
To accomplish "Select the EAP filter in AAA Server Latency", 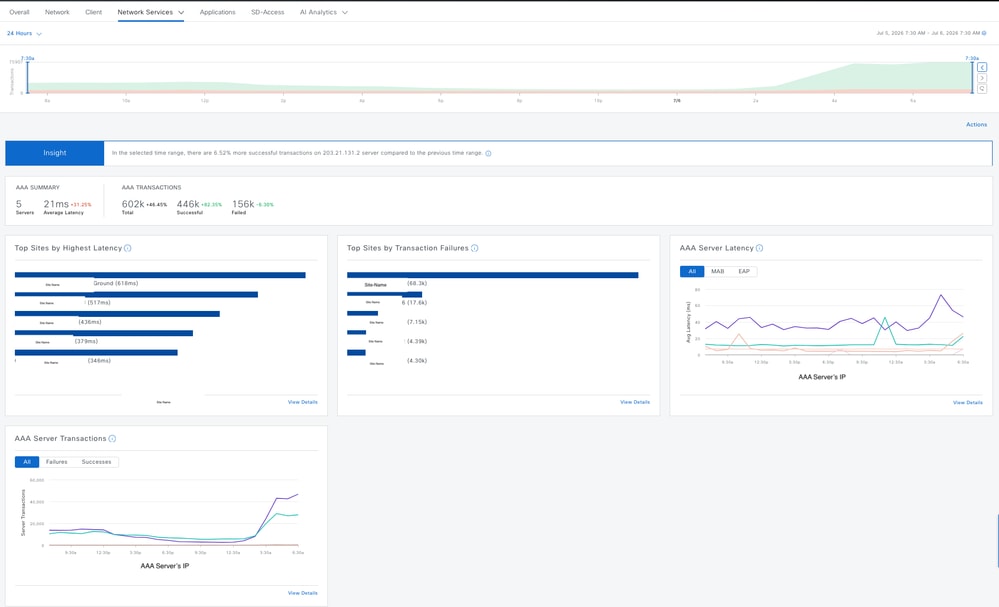I will (744, 271).
